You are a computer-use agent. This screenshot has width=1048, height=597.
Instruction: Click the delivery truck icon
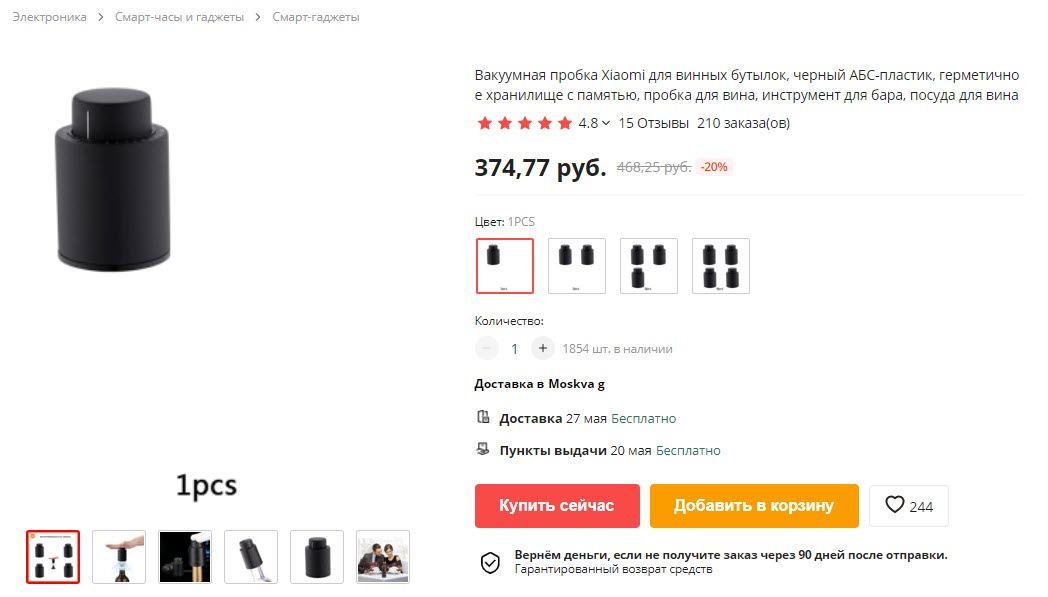click(x=485, y=418)
